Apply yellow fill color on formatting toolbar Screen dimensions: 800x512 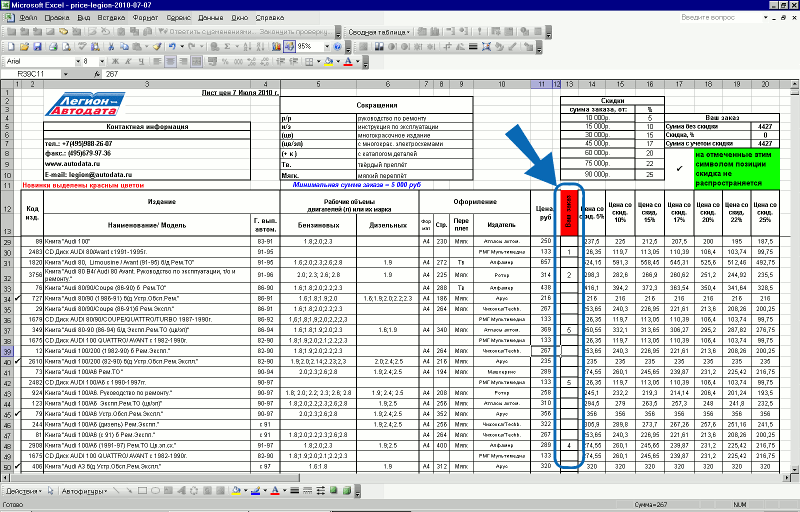tap(329, 61)
